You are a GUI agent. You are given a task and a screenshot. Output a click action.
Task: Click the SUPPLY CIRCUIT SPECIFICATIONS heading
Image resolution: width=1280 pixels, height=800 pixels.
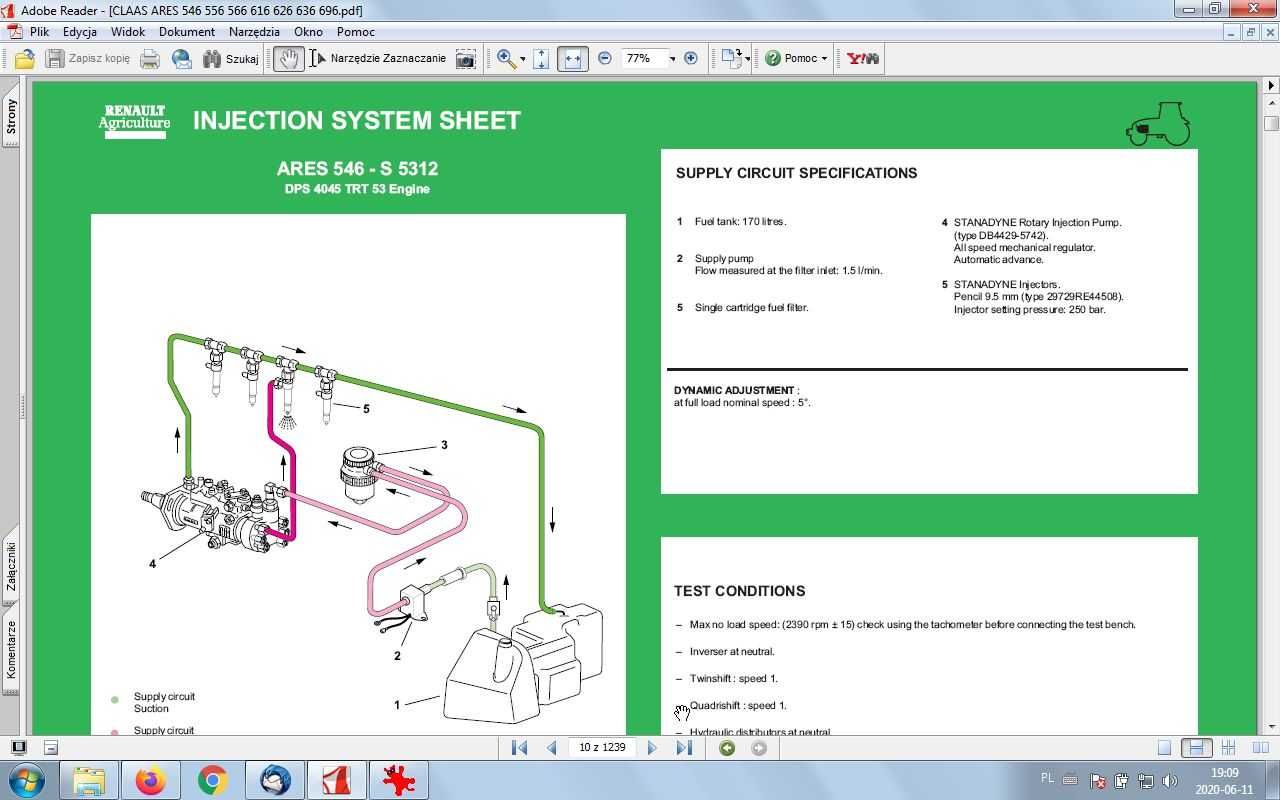pyautogui.click(x=796, y=173)
